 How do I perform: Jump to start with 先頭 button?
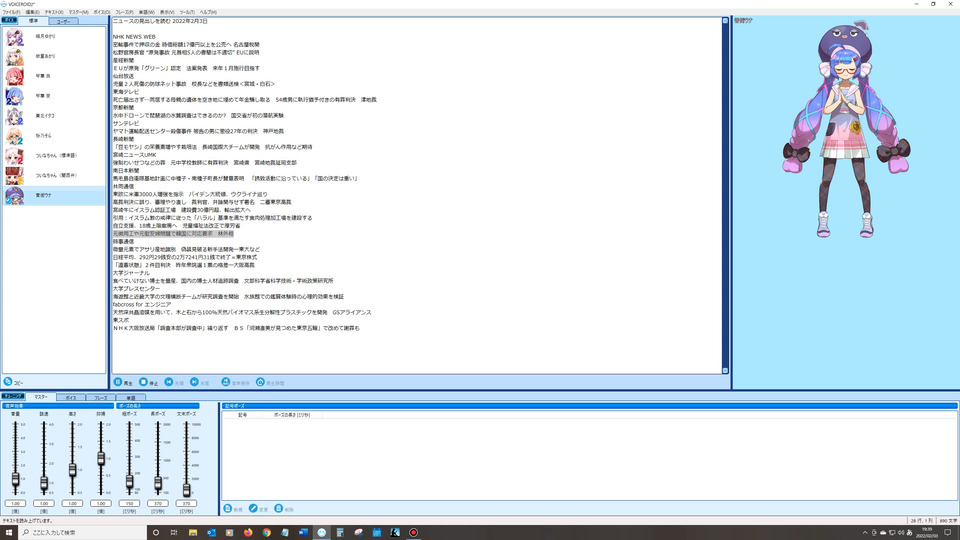(x=174, y=382)
